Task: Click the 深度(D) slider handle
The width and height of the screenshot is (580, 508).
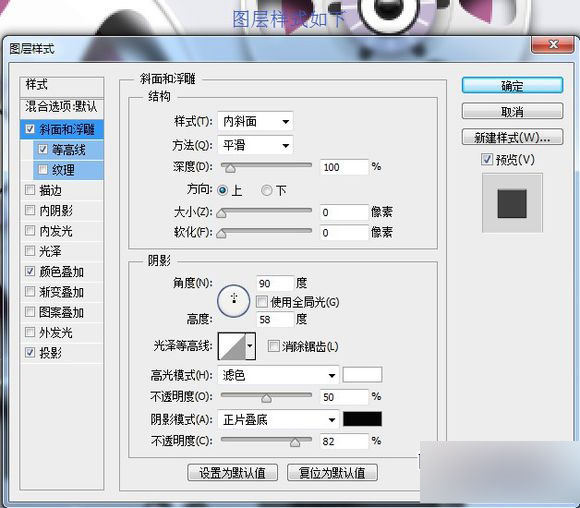Action: pos(230,168)
